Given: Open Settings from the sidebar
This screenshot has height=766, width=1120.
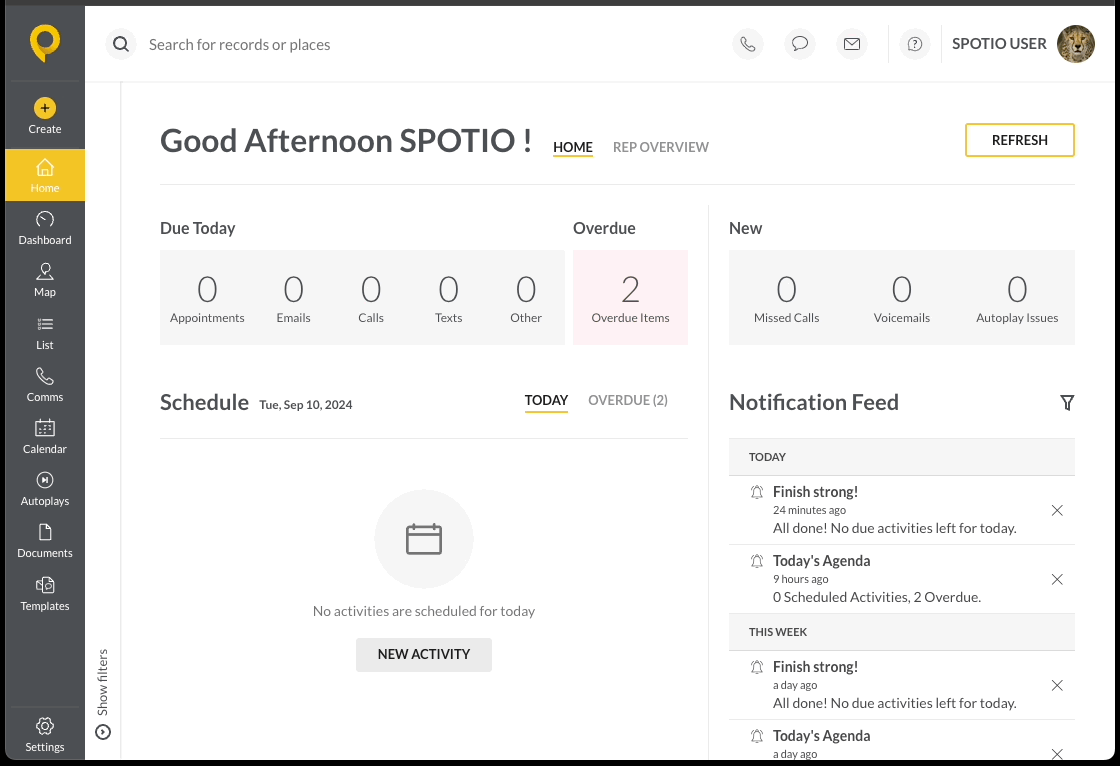Looking at the screenshot, I should (44, 735).
